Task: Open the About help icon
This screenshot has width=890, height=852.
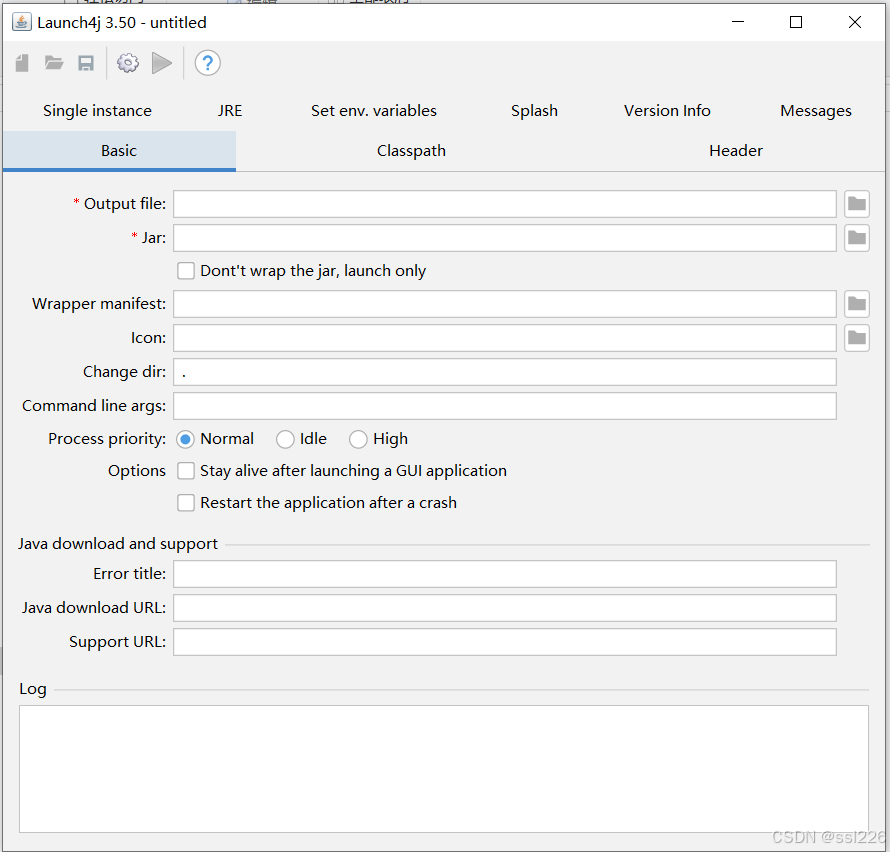Action: (207, 63)
